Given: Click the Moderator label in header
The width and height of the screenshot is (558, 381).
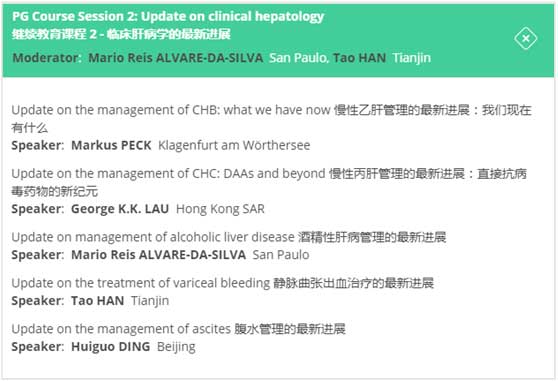Looking at the screenshot, I should tap(47, 58).
